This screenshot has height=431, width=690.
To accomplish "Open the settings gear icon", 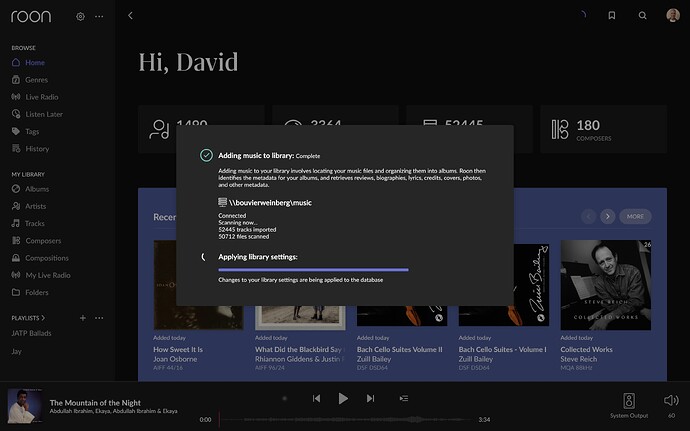I will coord(80,17).
